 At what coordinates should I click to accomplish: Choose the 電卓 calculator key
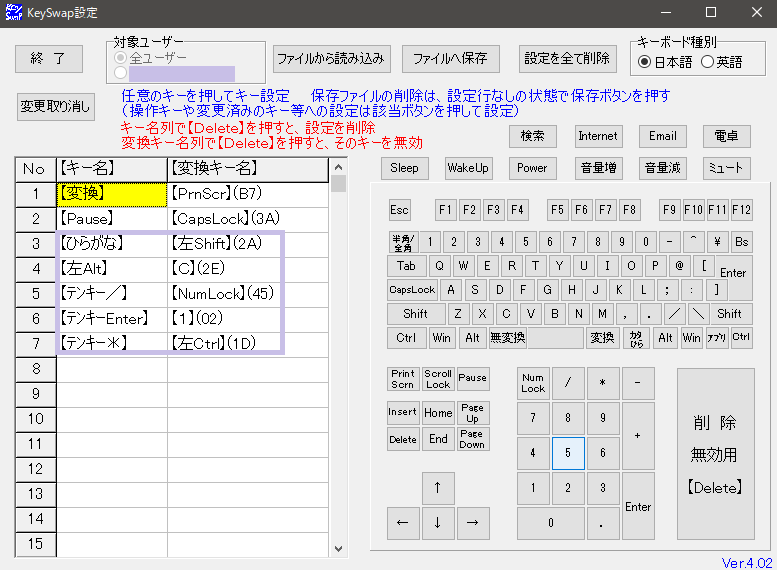click(726, 136)
